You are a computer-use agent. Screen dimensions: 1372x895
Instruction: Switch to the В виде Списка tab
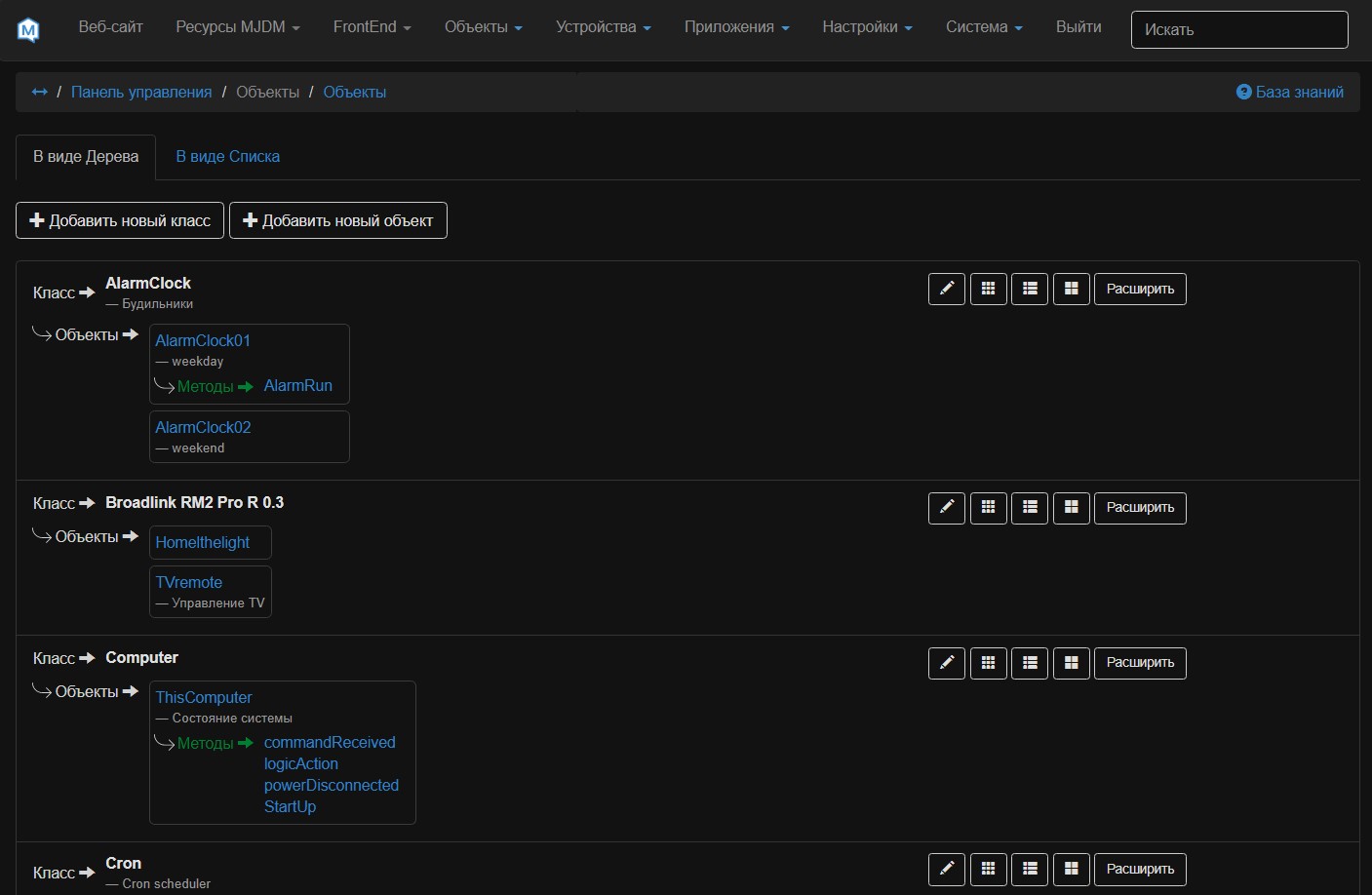(227, 156)
